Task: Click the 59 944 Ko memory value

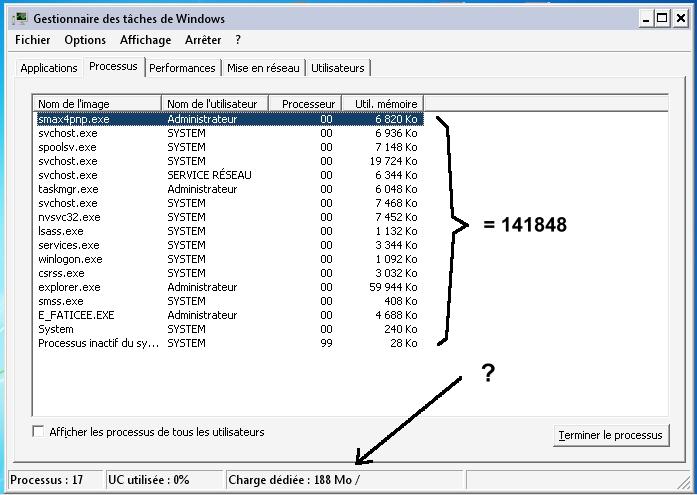Action: point(393,287)
